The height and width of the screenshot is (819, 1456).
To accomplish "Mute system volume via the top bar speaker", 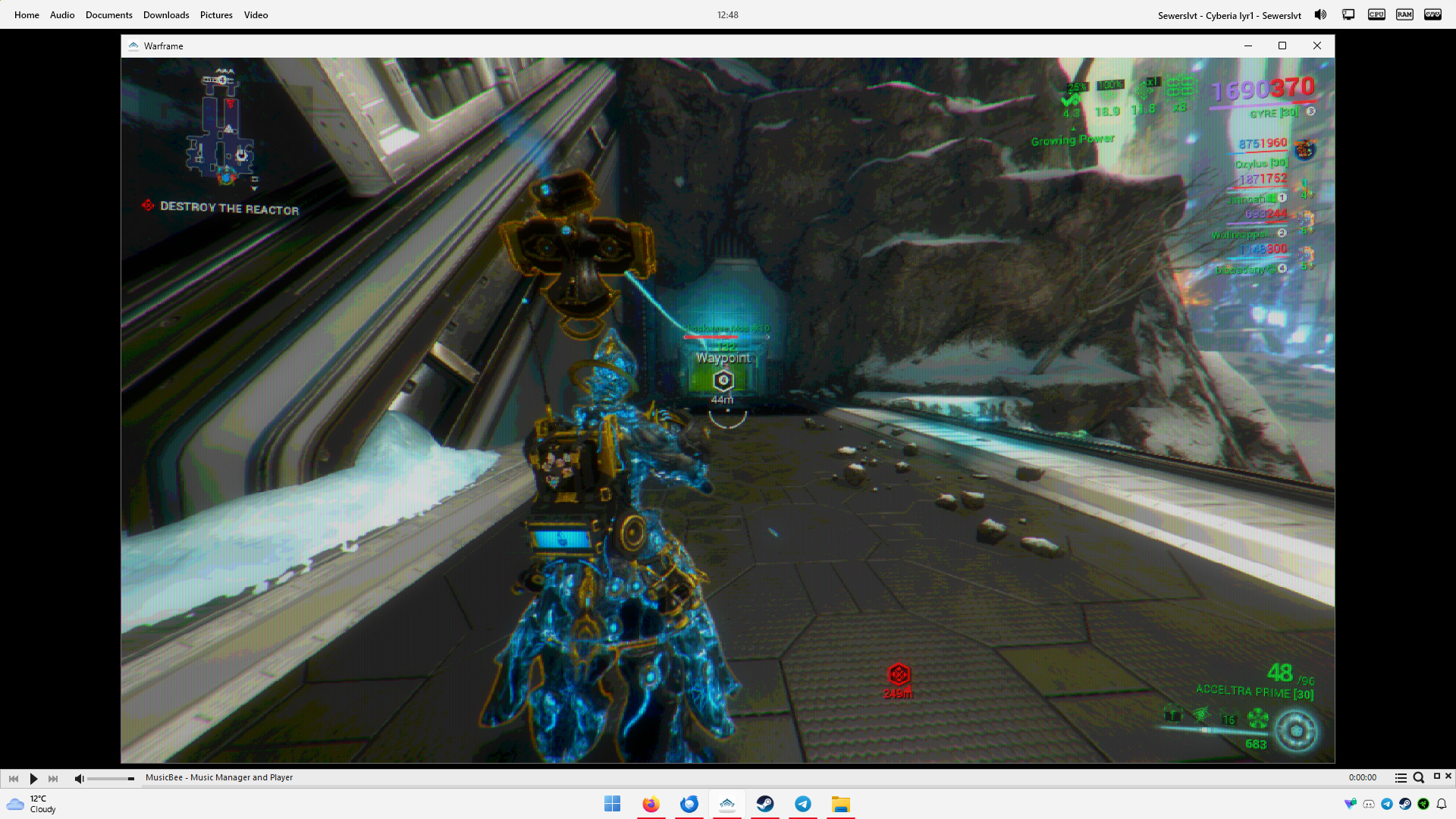I will 1320,14.
